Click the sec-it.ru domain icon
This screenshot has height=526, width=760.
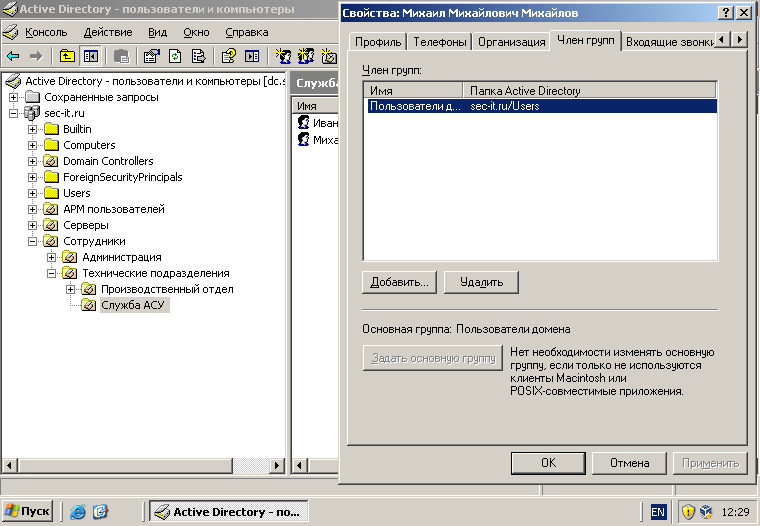tap(32, 113)
